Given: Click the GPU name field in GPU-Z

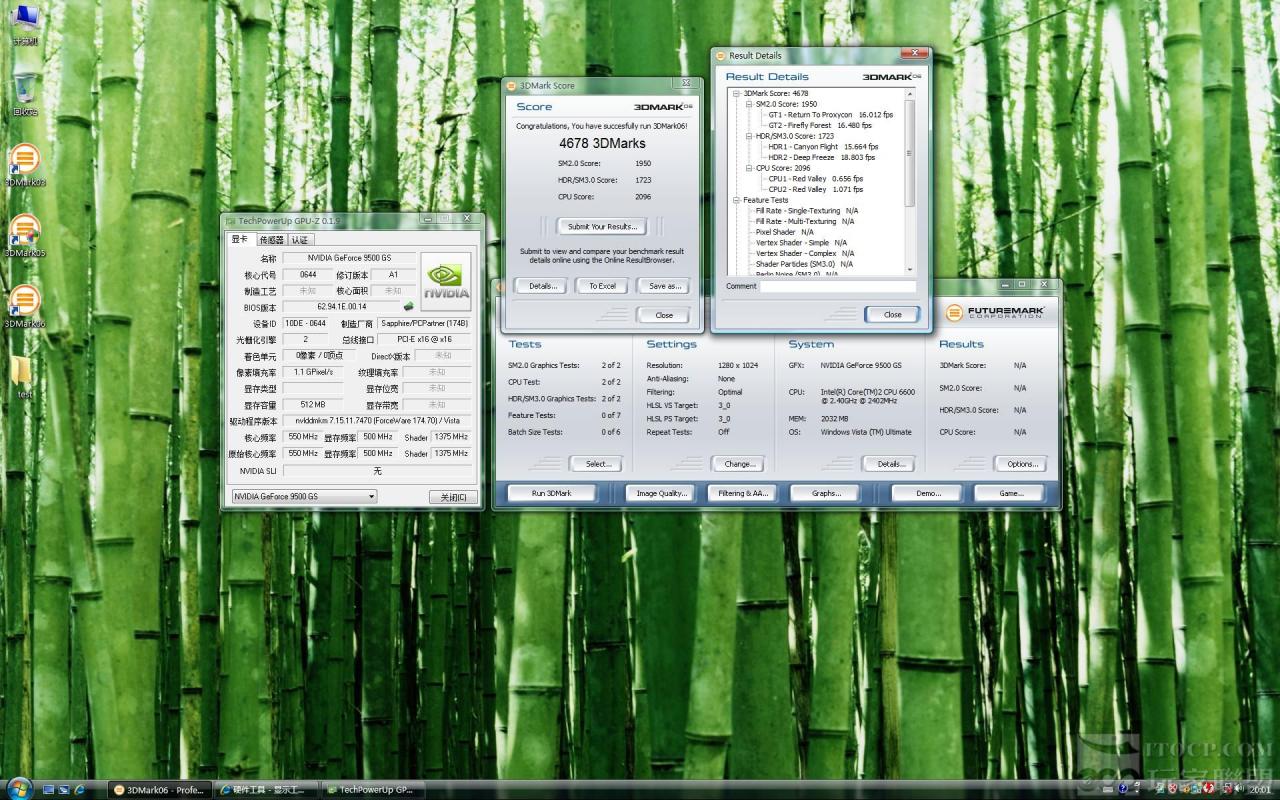Looking at the screenshot, I should (x=348, y=258).
